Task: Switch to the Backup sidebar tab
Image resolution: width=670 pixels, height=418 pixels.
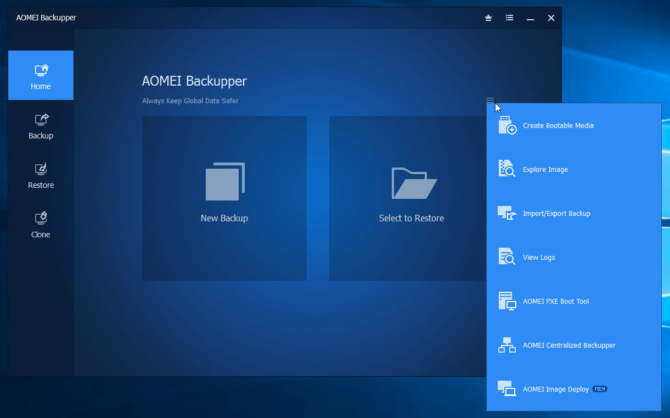Action: tap(41, 126)
